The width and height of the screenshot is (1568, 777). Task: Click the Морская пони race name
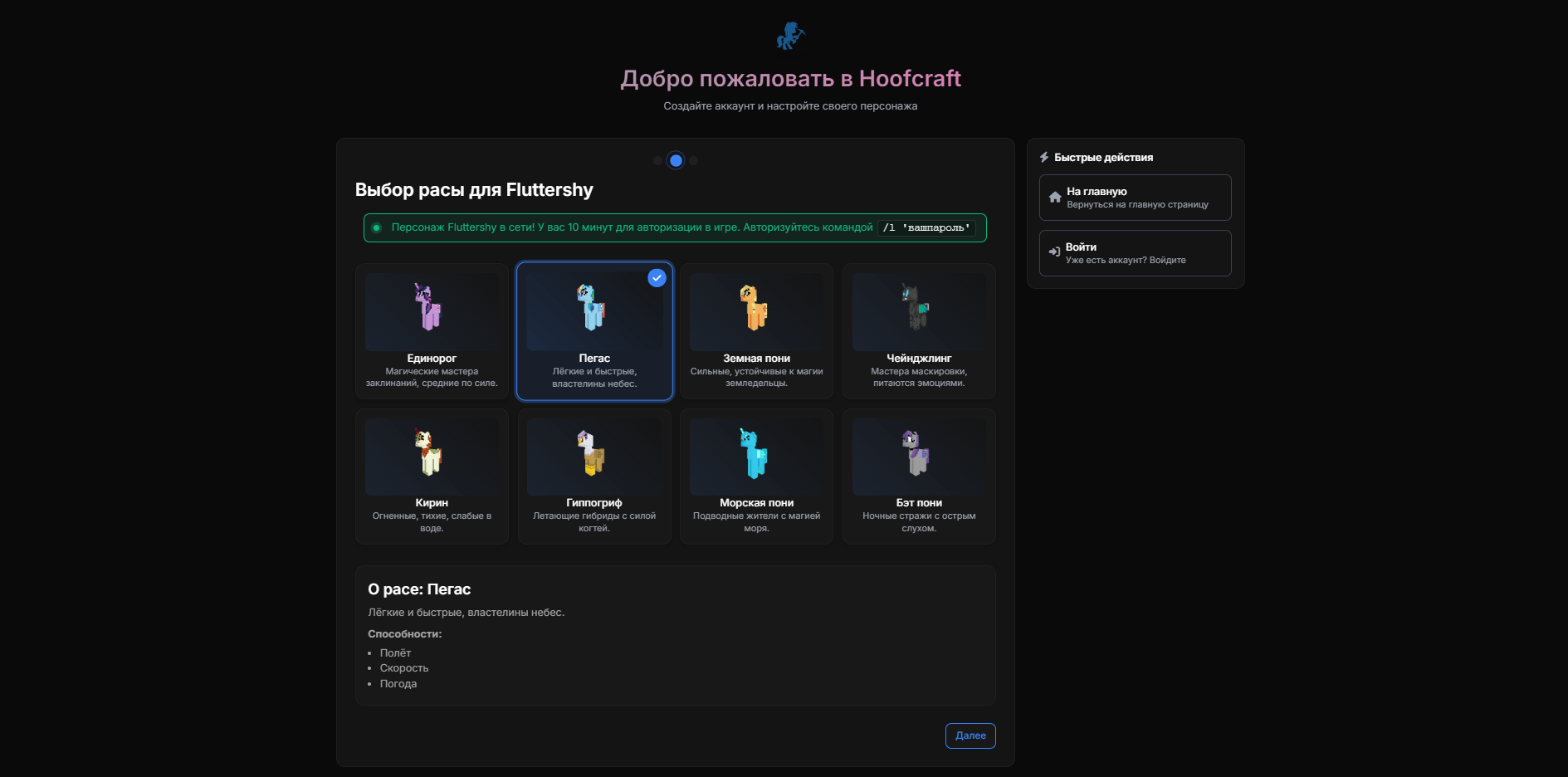click(756, 503)
